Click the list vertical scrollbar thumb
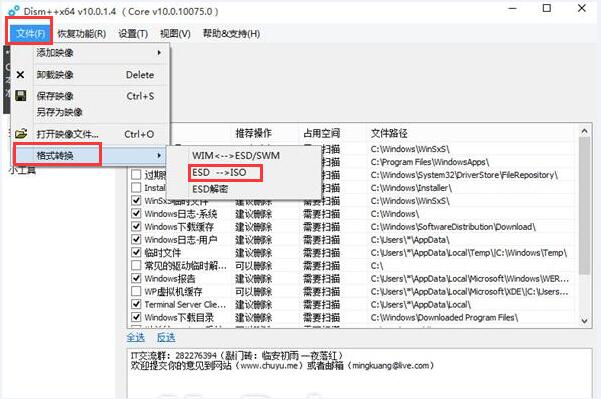 coord(584,205)
